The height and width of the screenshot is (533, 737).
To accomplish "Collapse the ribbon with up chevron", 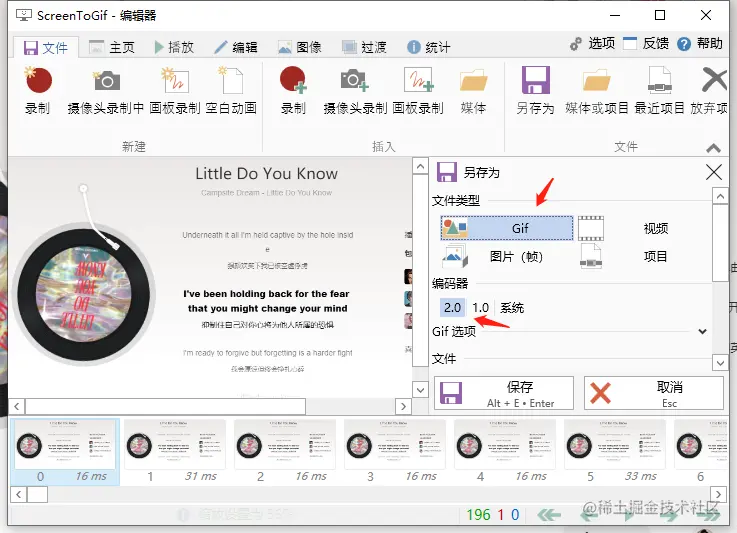I will pyautogui.click(x=713, y=149).
